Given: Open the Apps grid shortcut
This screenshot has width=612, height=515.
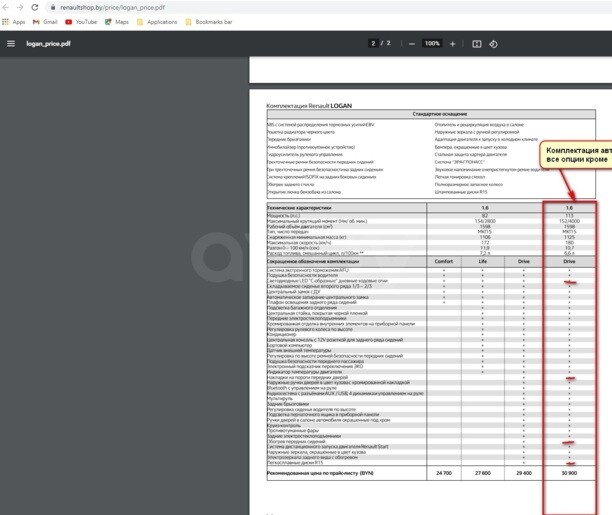Looking at the screenshot, I should [14, 22].
